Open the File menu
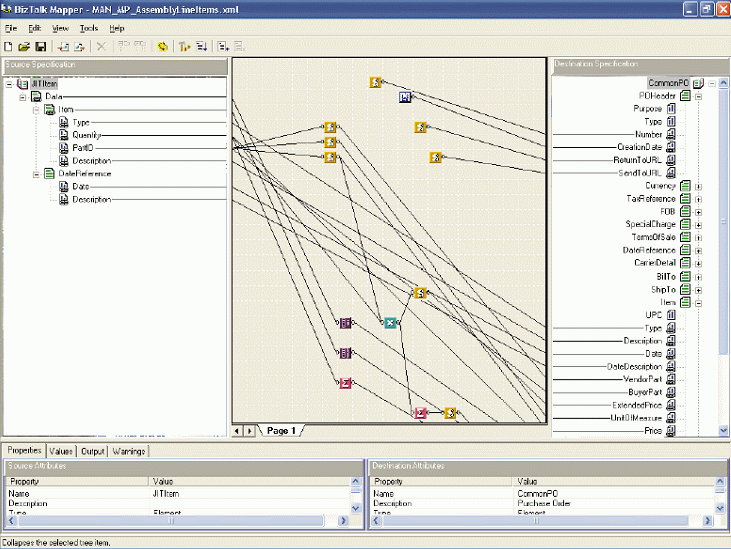Screen dimensions: 731x549 coord(11,28)
